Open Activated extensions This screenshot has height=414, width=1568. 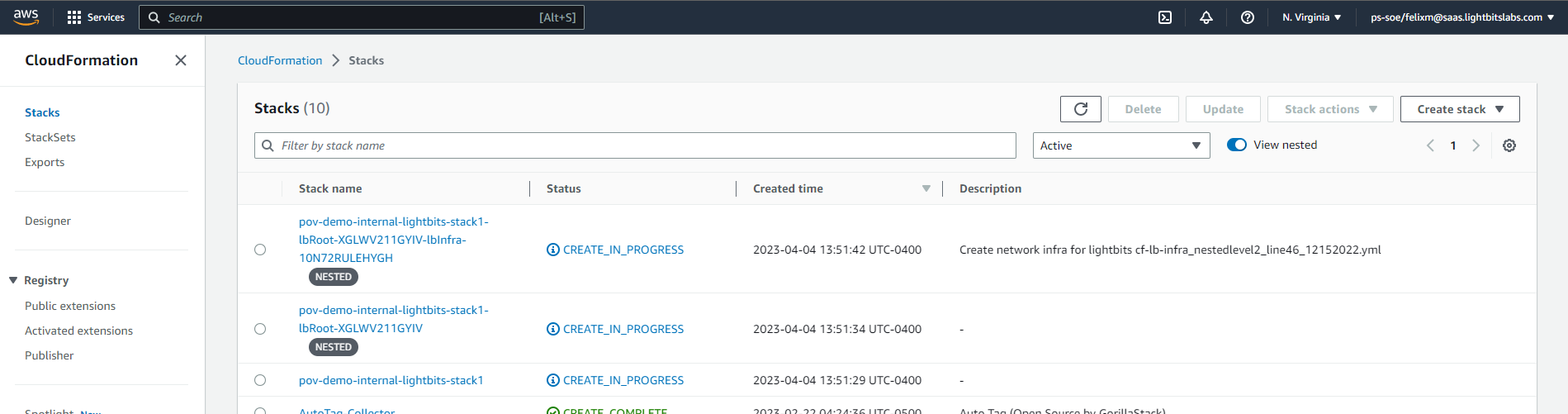[78, 331]
